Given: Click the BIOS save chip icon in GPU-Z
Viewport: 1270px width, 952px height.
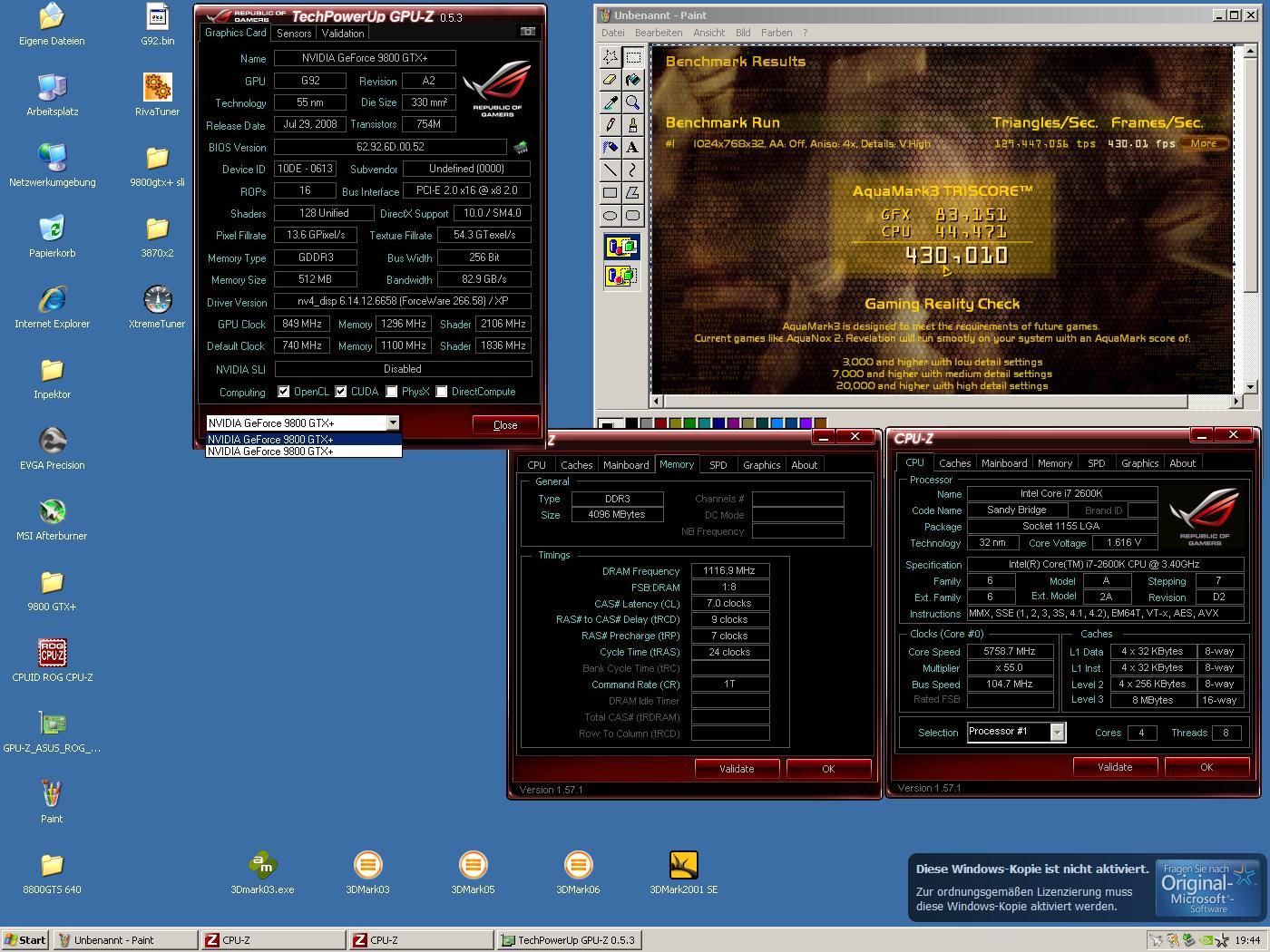Looking at the screenshot, I should point(521,147).
